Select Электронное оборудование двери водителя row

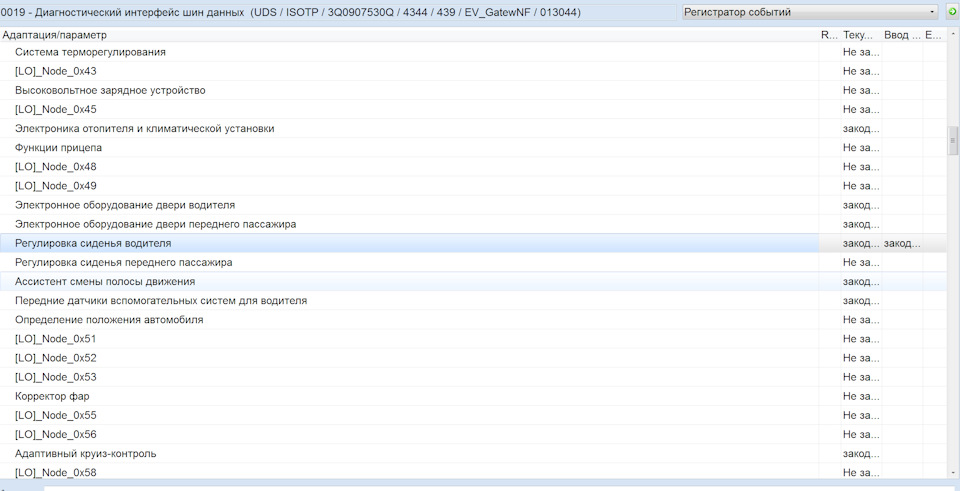click(x=473, y=205)
